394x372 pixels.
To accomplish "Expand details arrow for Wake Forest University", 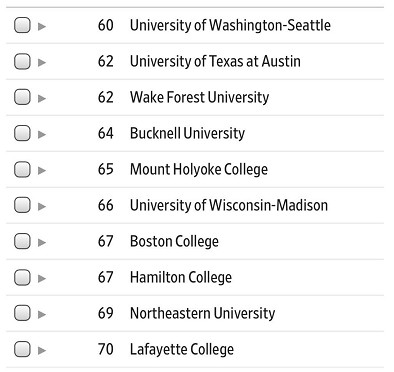I will click(42, 98).
